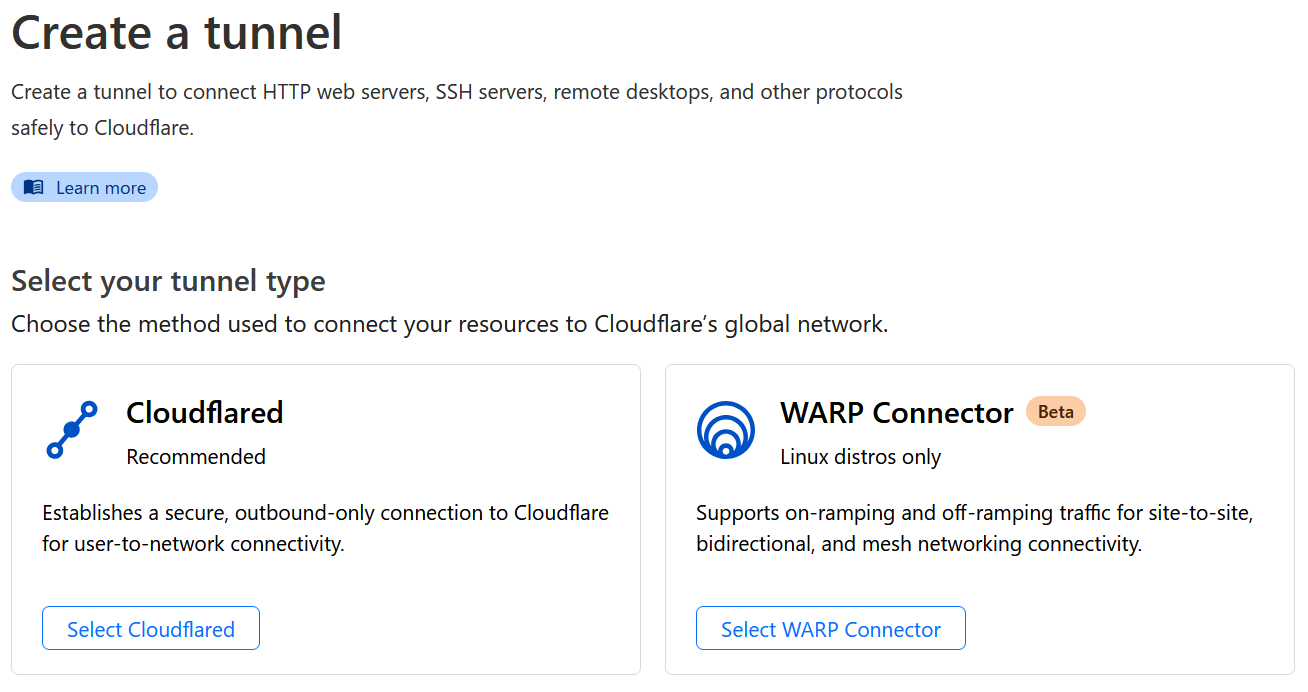Open the Learn more link
Screen dimensions: 1308x692
point(84,187)
